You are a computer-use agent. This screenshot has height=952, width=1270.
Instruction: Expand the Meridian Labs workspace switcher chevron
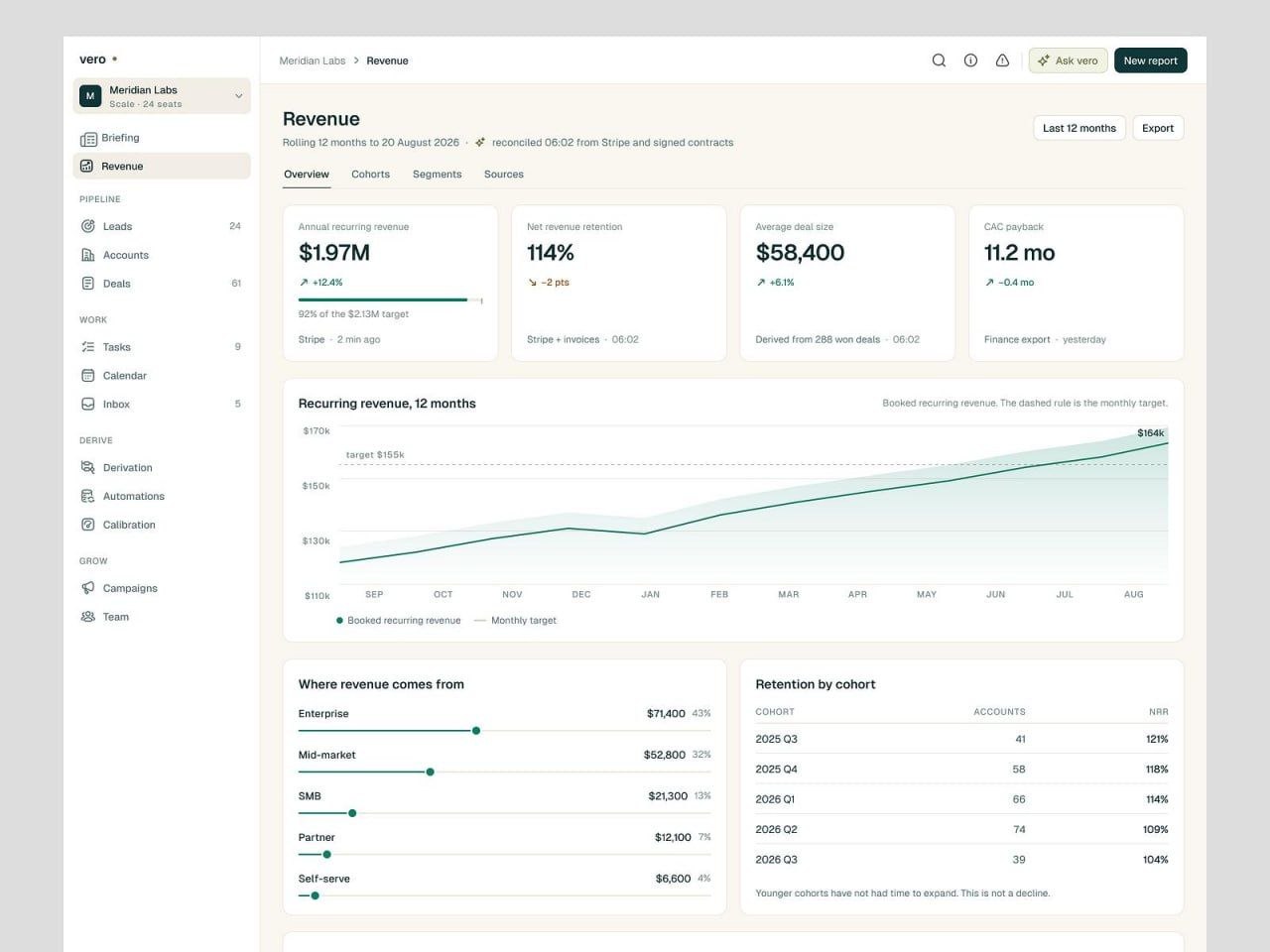(238, 96)
